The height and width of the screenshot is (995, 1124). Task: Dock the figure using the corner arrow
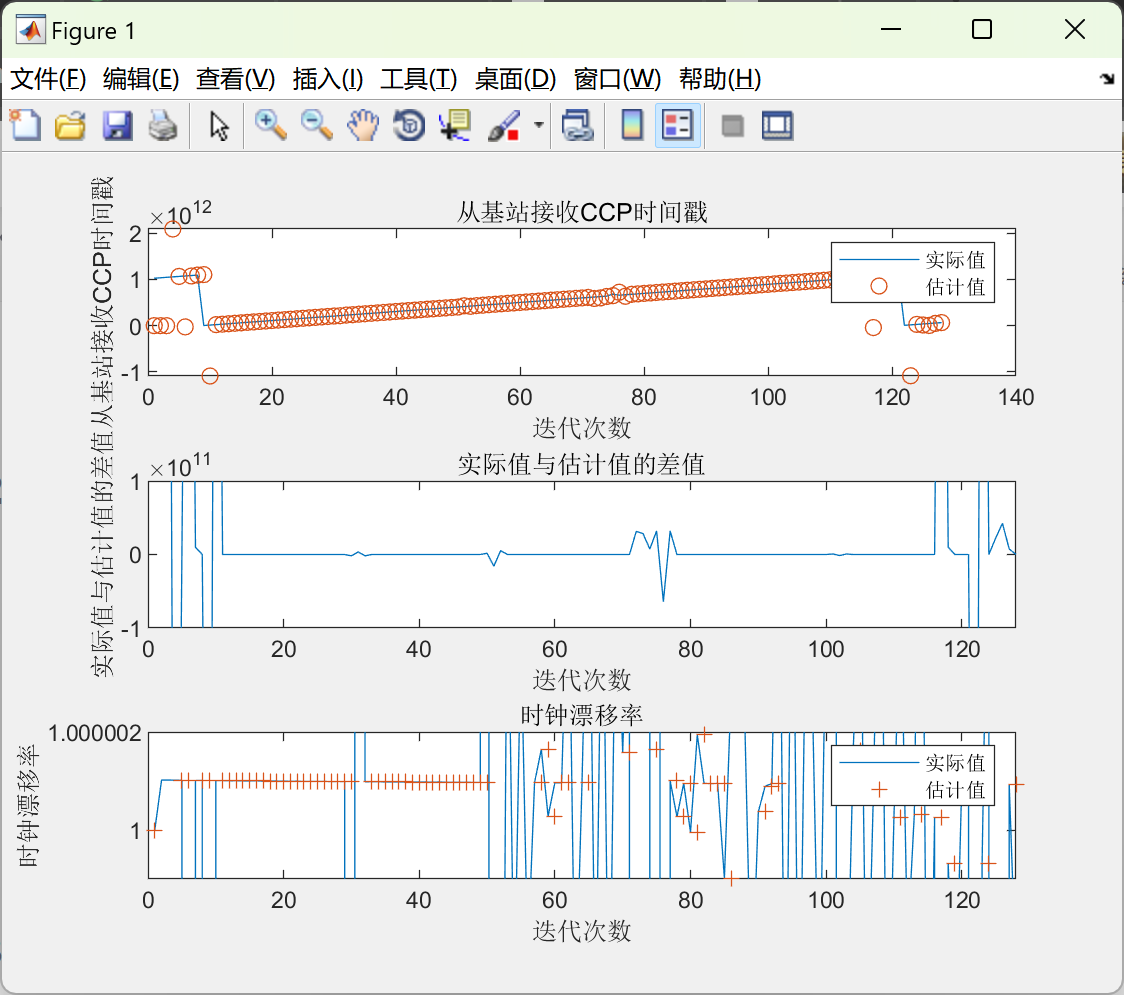point(1108,79)
